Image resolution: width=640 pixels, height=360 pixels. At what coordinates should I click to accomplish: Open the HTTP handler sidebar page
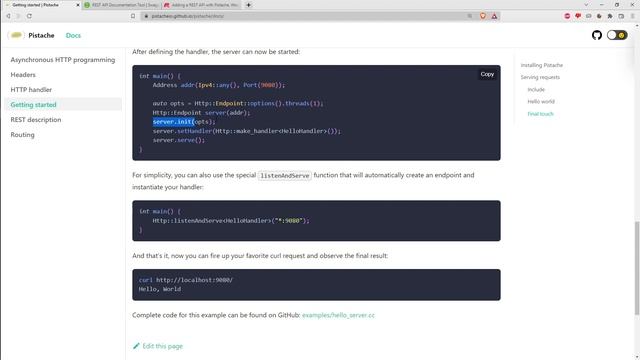[x=31, y=89]
